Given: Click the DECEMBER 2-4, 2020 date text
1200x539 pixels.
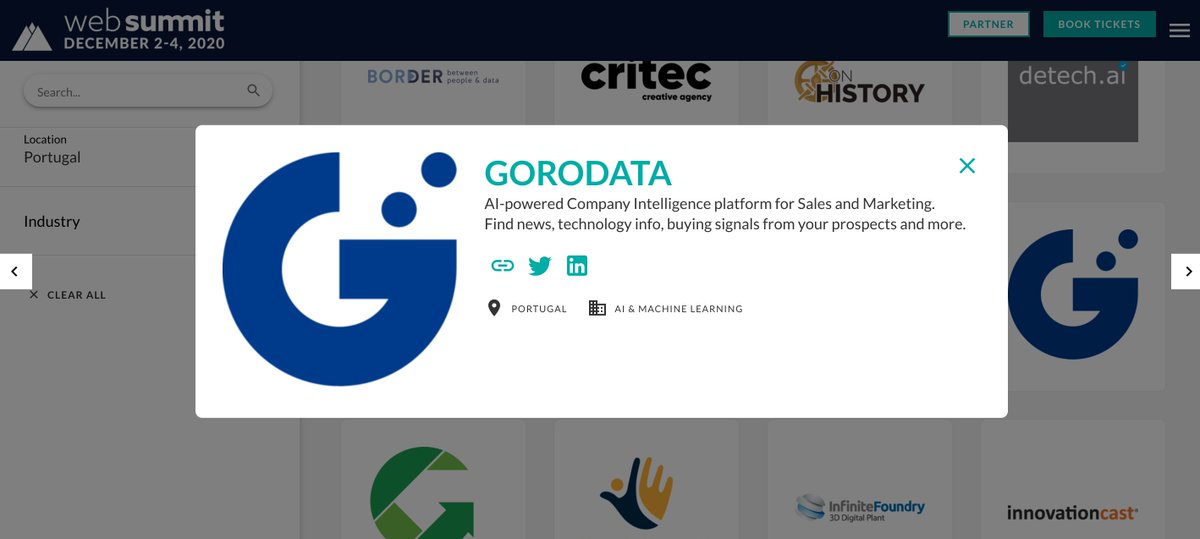Looking at the screenshot, I should coord(144,44).
